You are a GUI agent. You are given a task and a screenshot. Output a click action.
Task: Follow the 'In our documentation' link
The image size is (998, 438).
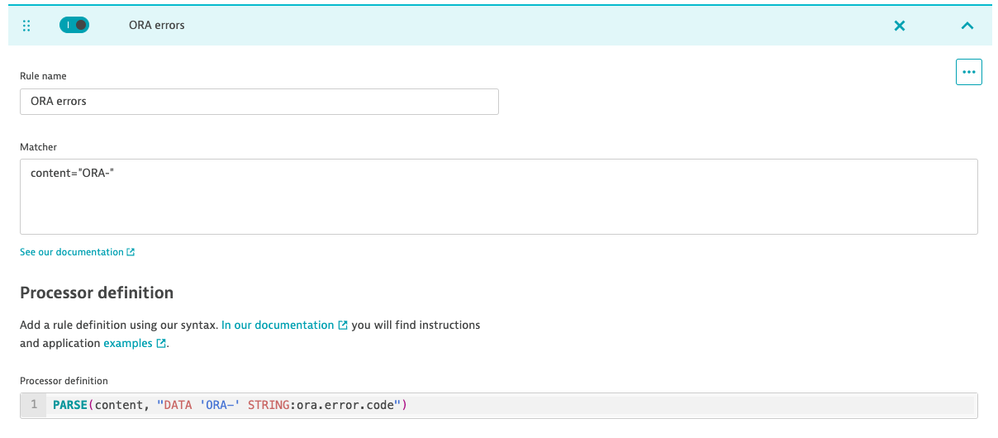[277, 325]
